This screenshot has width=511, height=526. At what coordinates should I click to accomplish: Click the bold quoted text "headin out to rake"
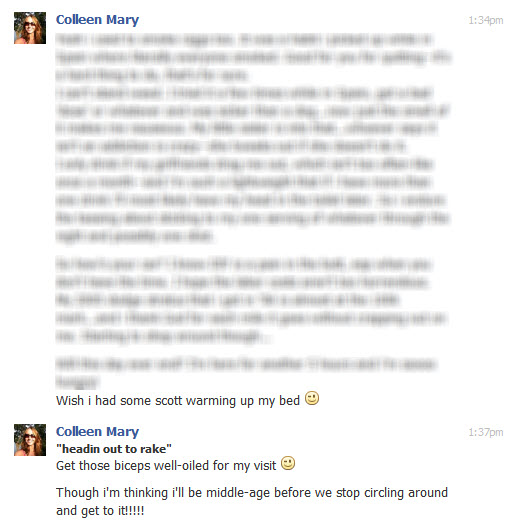point(114,449)
